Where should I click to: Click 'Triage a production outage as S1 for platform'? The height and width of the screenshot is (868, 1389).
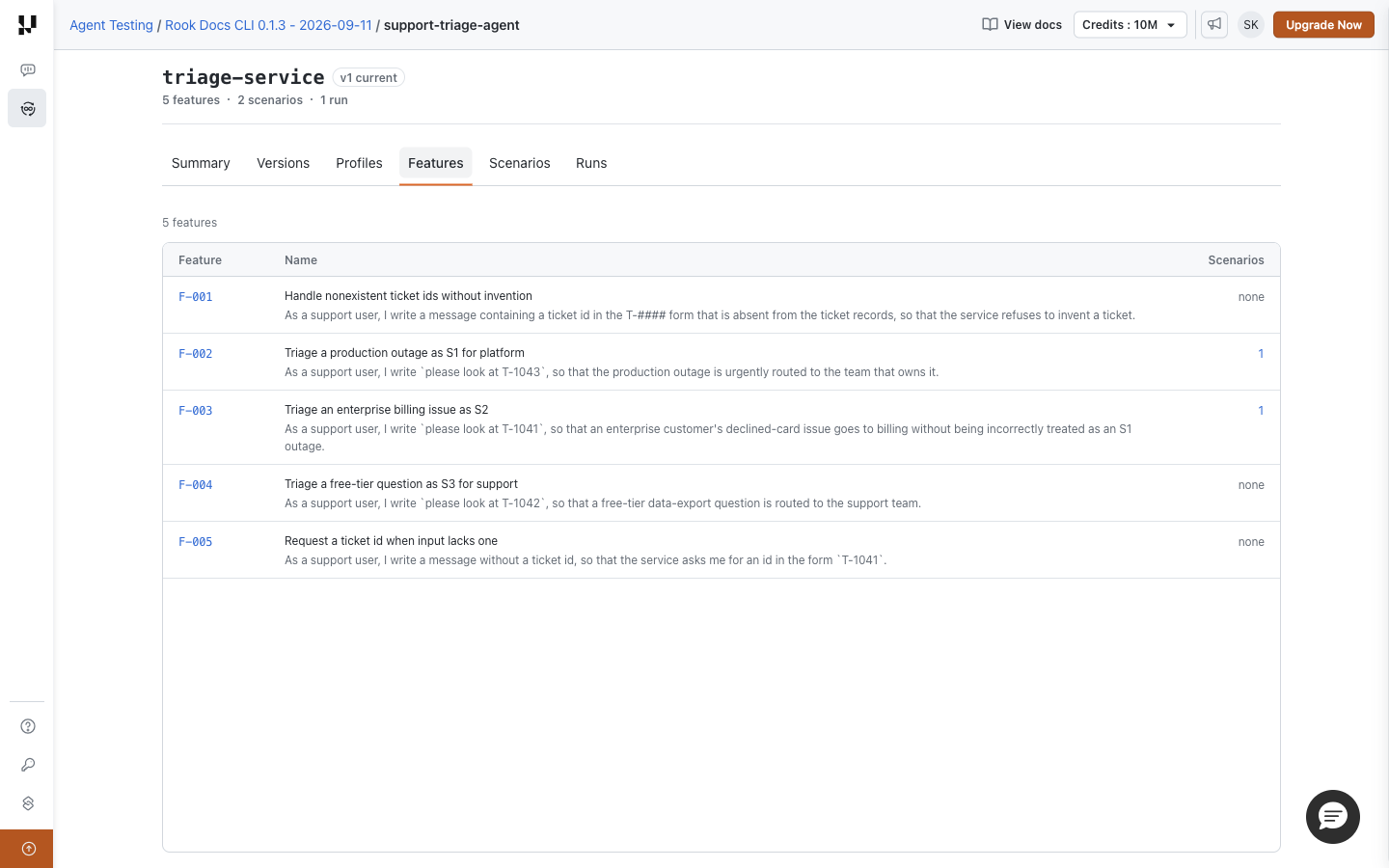pos(404,353)
